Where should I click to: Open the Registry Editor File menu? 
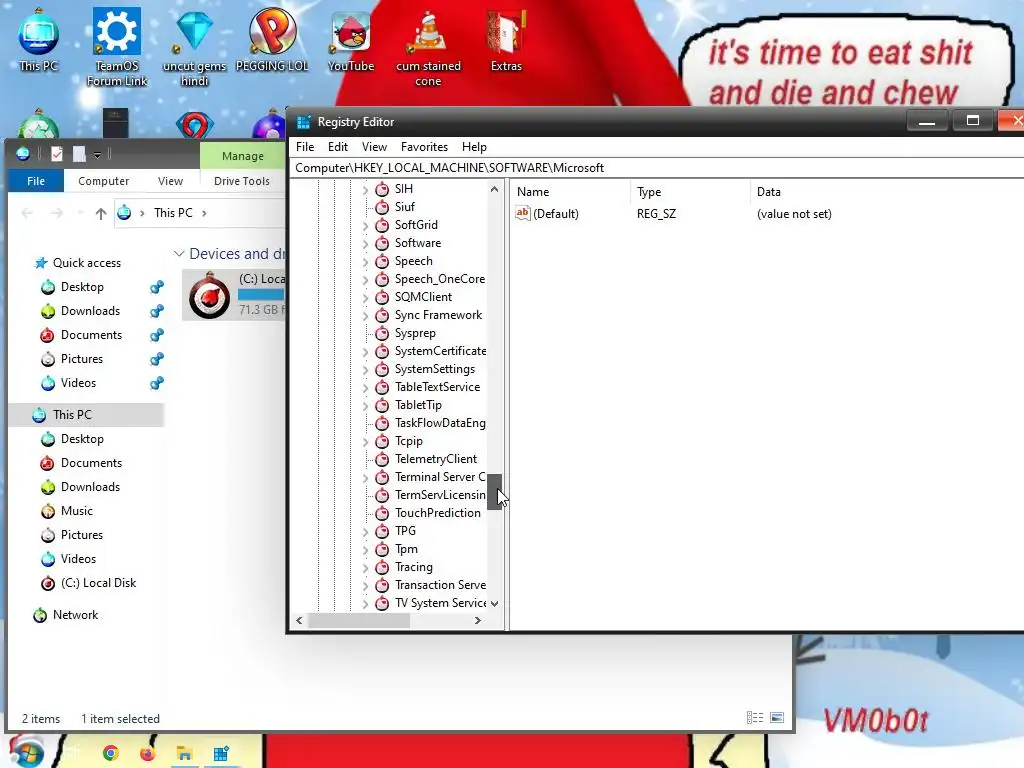[x=304, y=147]
